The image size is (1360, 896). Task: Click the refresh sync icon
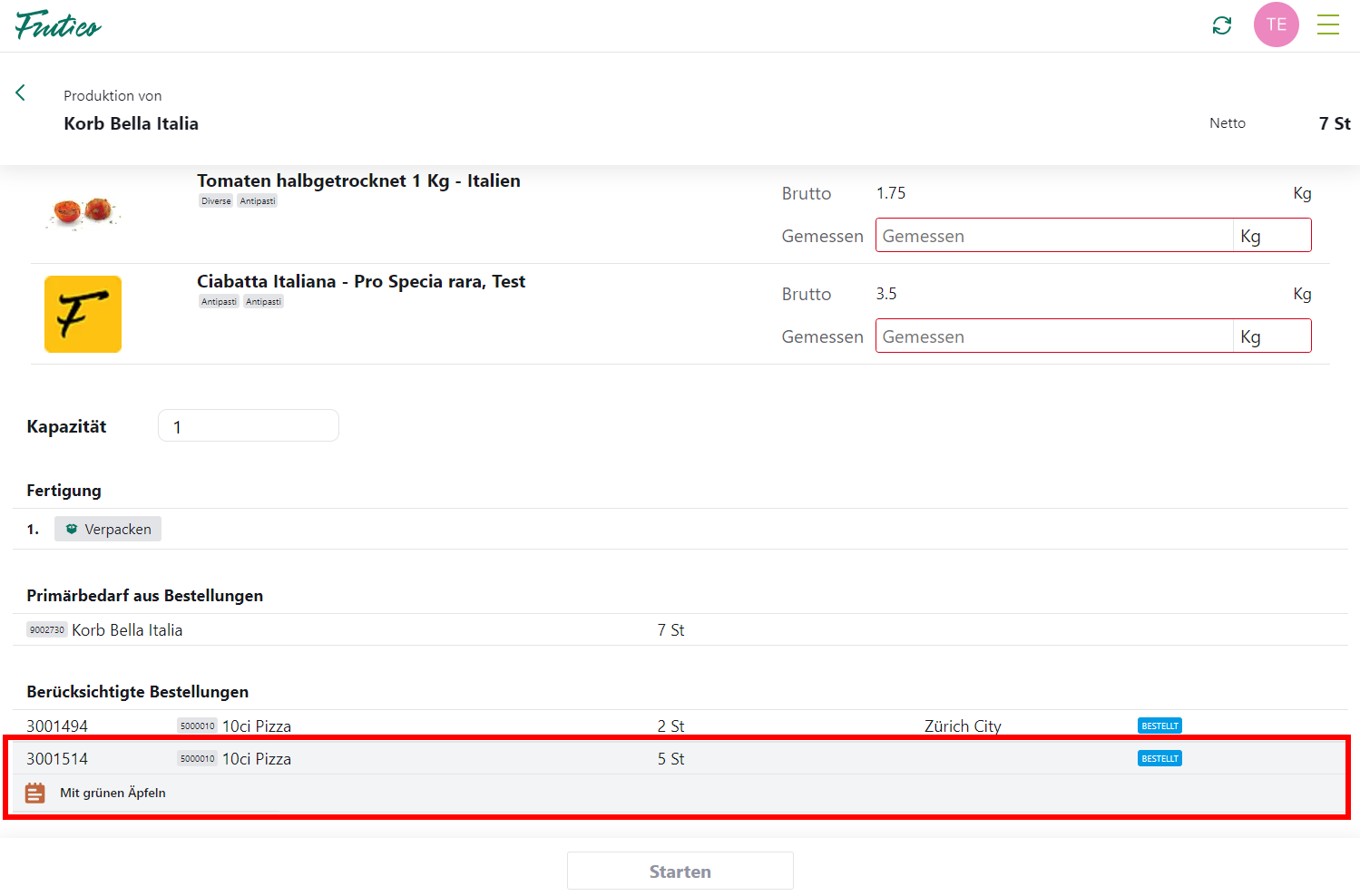(1221, 25)
